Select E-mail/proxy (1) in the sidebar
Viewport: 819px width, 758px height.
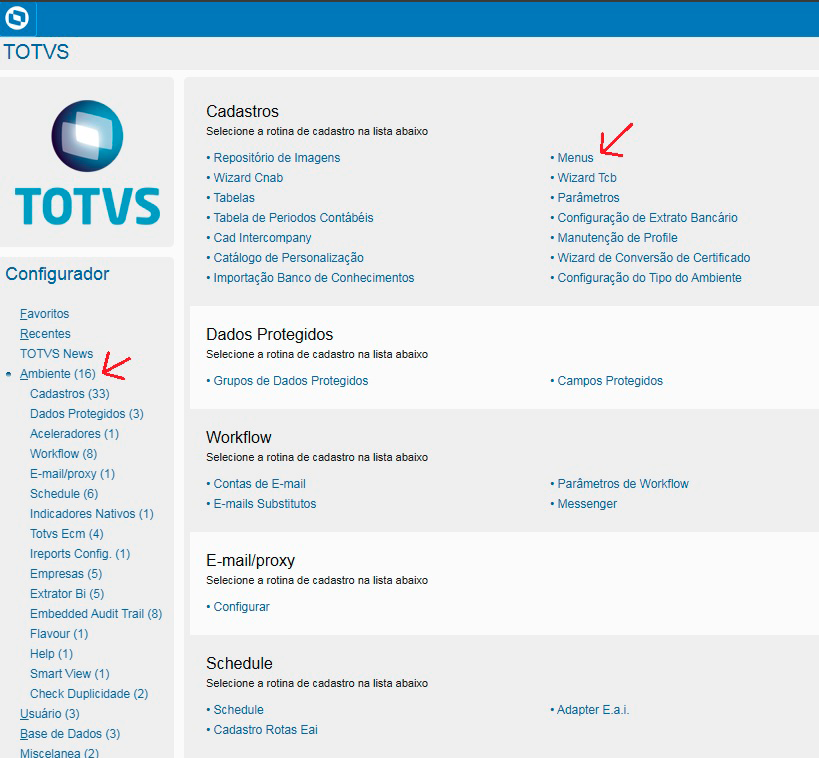click(72, 474)
